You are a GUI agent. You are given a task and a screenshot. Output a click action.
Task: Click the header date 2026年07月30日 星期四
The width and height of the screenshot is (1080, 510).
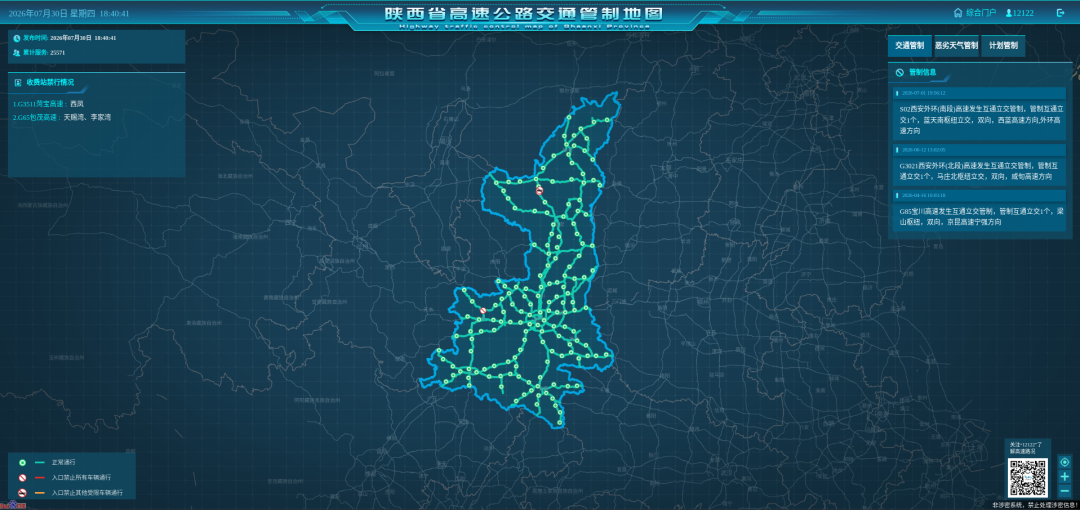point(52,13)
